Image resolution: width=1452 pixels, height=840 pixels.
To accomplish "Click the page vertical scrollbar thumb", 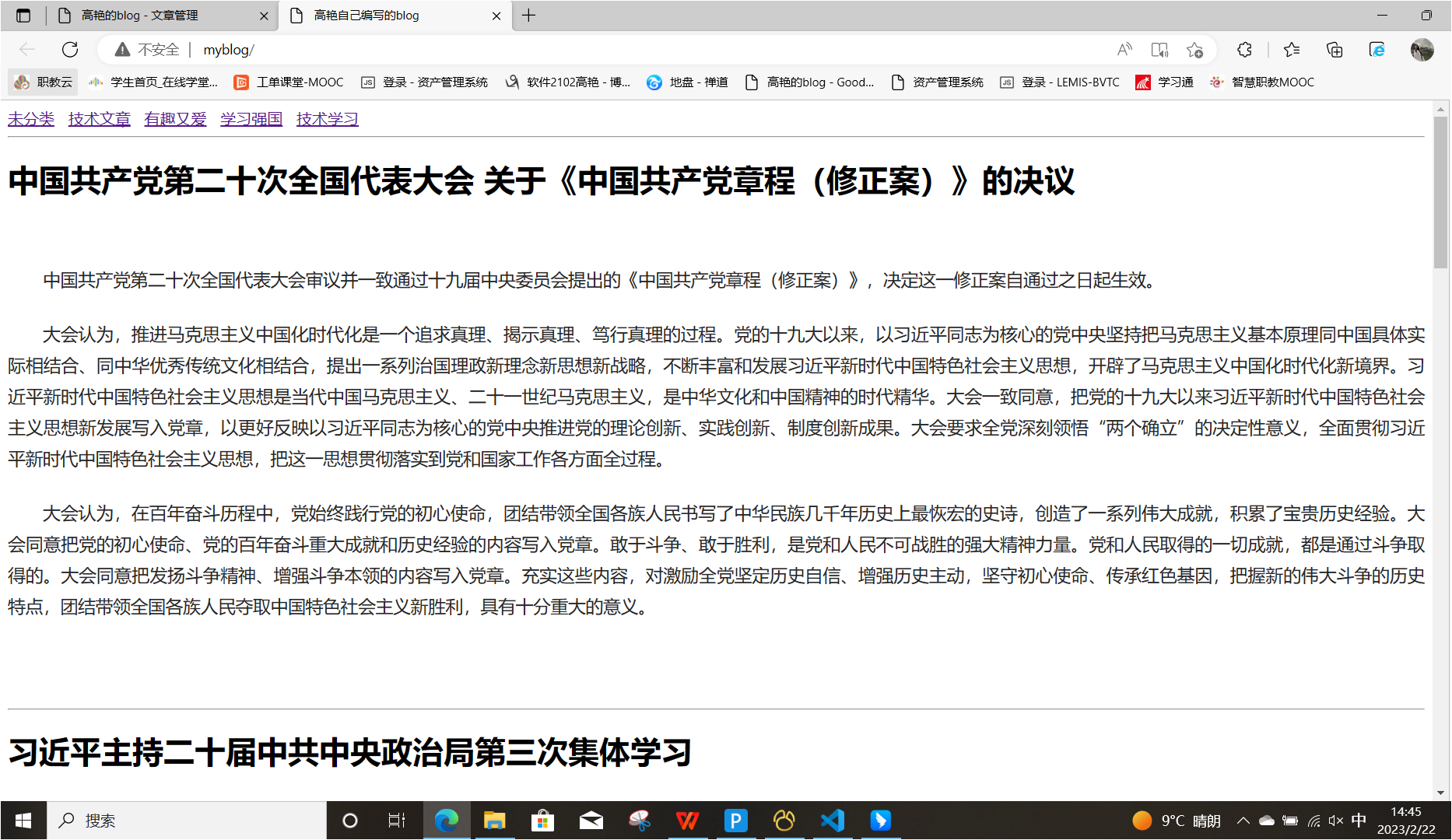I will (1440, 191).
